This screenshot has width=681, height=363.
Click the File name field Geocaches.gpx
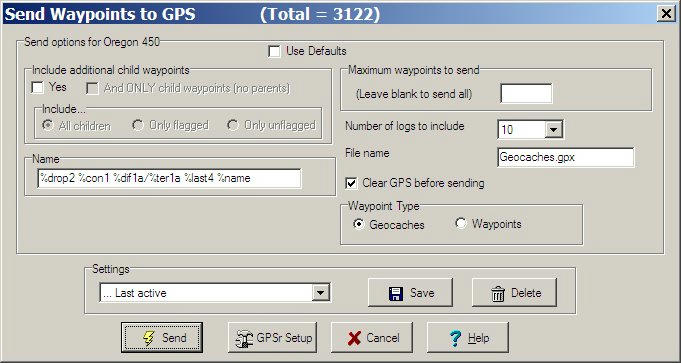(x=565, y=157)
